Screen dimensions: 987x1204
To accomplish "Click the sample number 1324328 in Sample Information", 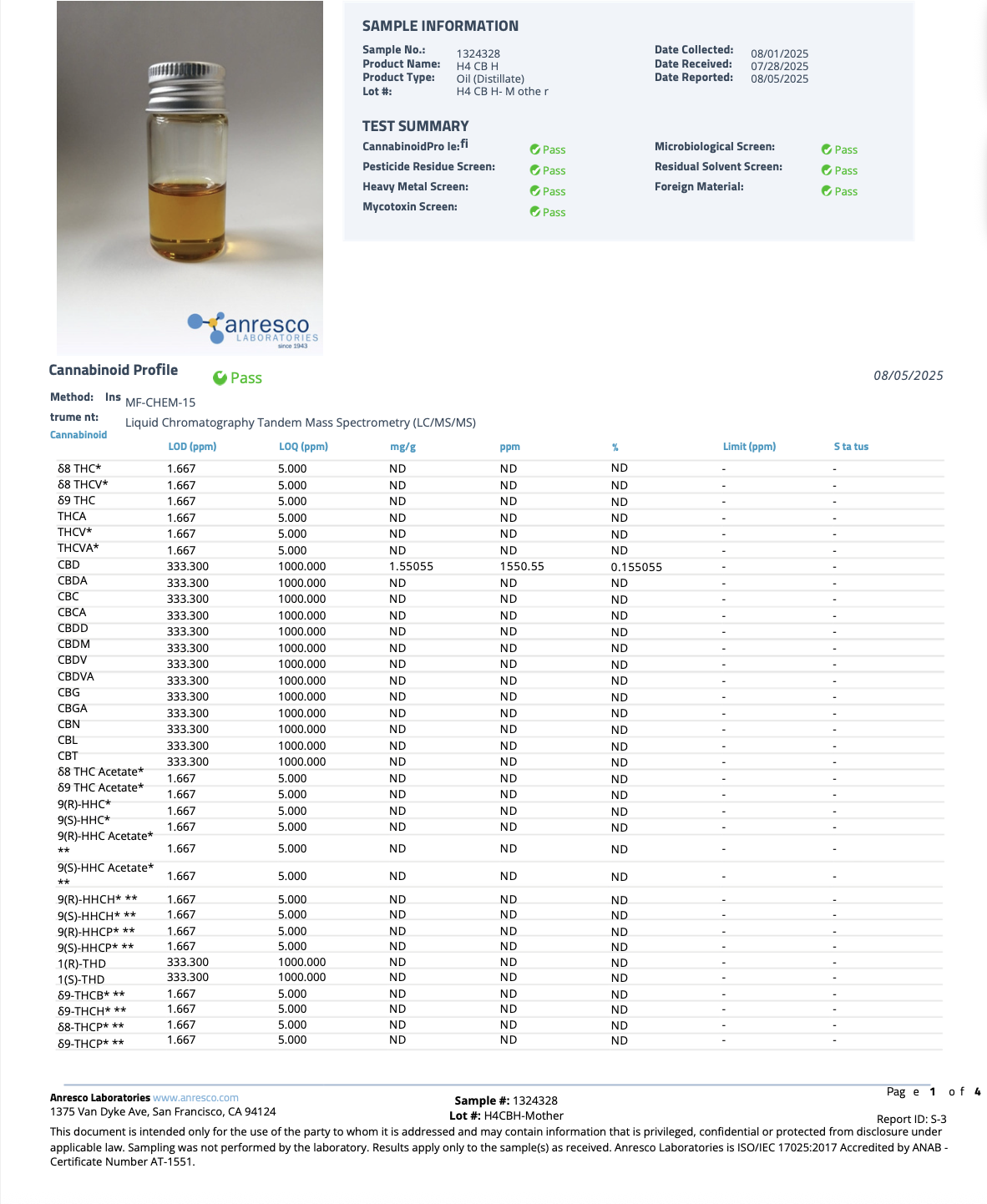I will 478,53.
